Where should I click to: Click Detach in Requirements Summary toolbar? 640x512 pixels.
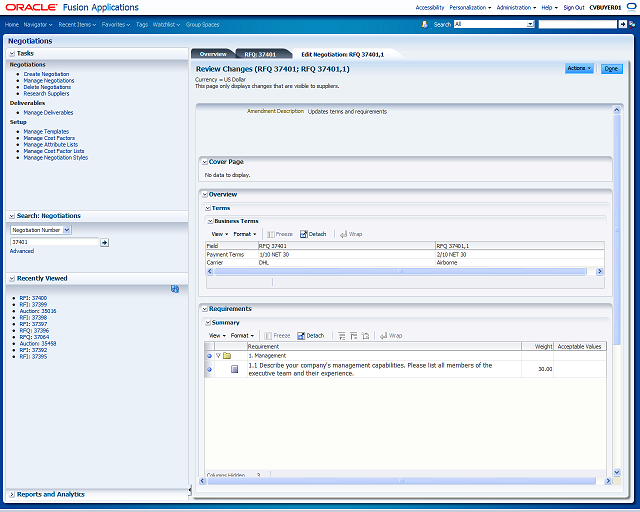[311, 336]
